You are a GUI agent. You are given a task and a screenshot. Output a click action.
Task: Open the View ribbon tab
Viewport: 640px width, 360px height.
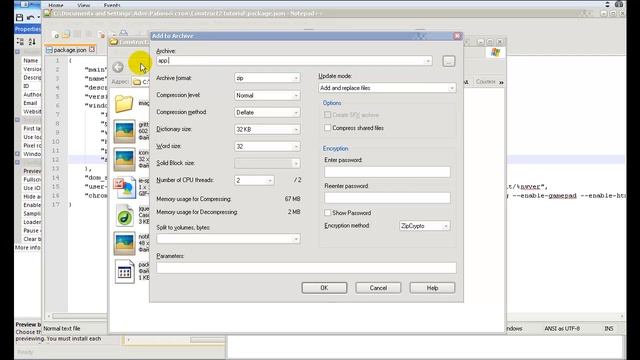[84, 5]
